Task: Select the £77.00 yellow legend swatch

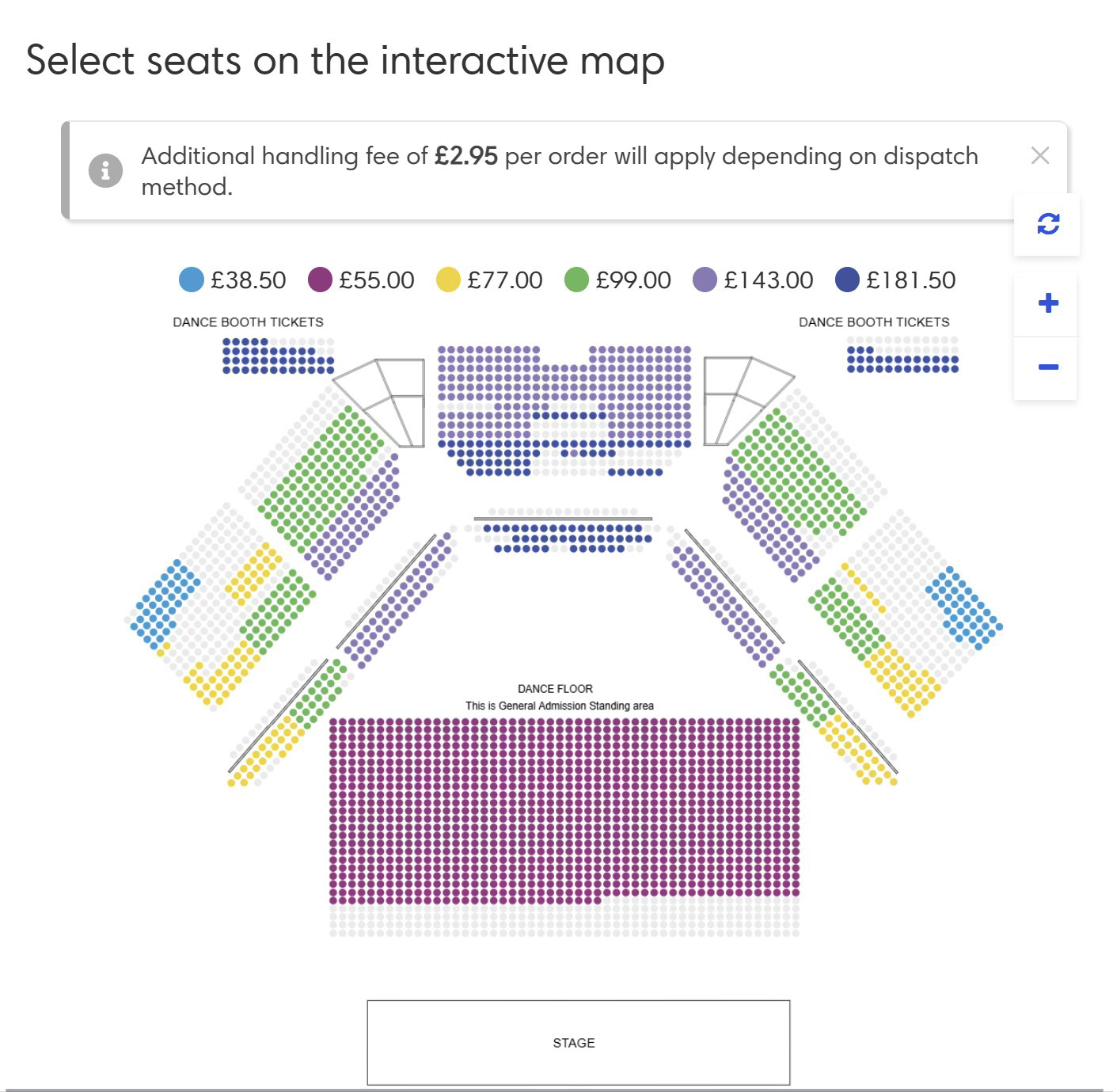Action: [448, 280]
